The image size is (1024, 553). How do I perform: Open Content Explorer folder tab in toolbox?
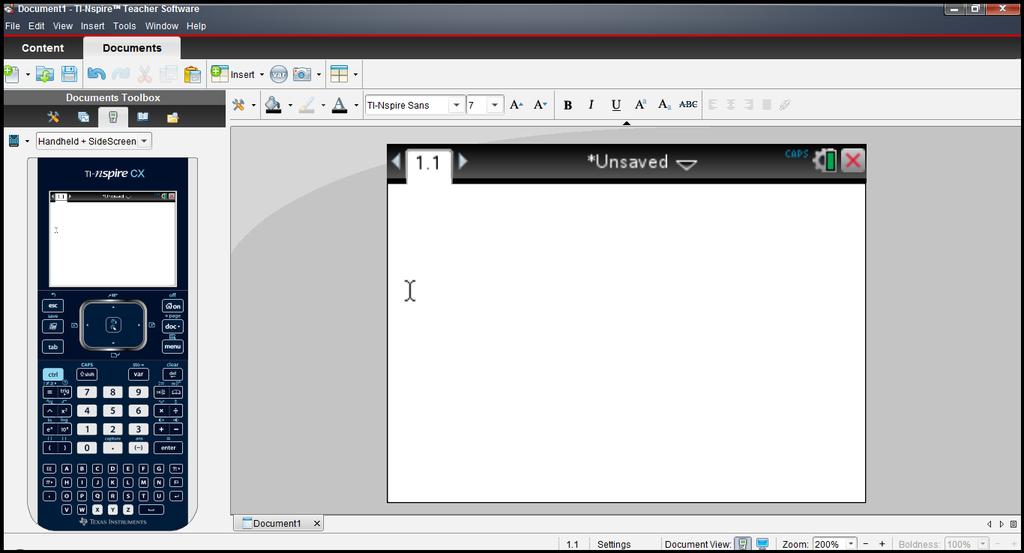[172, 118]
